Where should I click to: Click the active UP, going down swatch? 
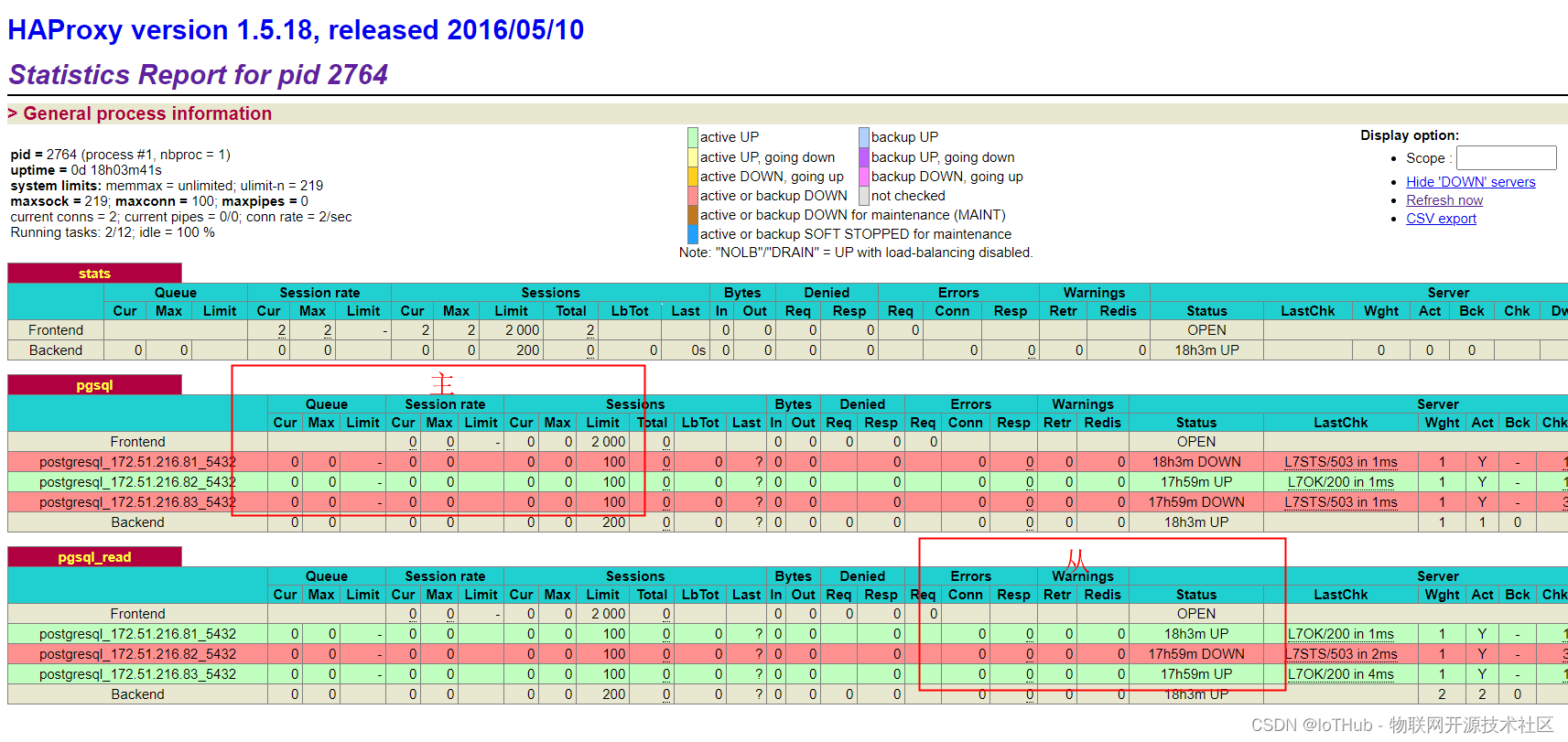693,156
